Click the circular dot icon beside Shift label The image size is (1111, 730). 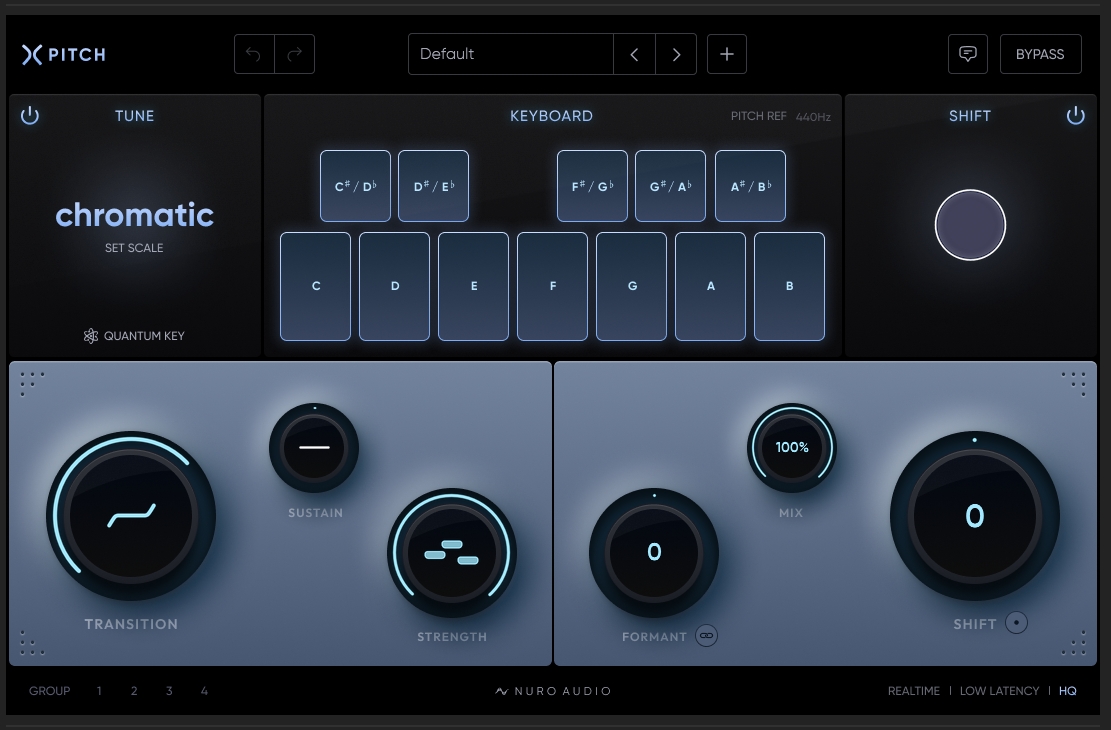(1016, 623)
